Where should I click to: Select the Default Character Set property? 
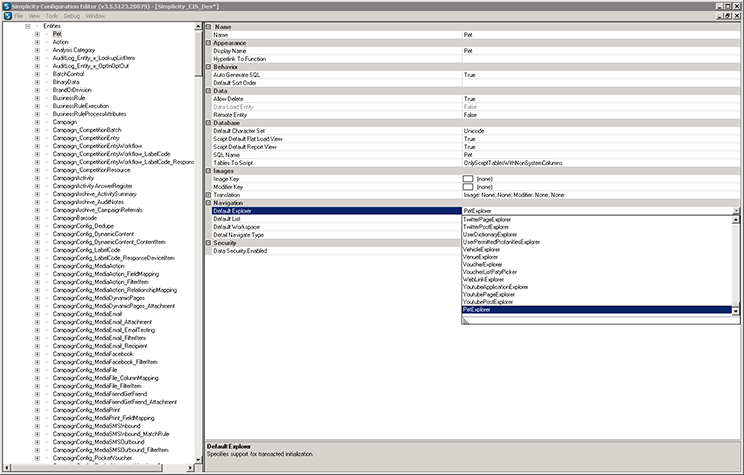[x=475, y=131]
